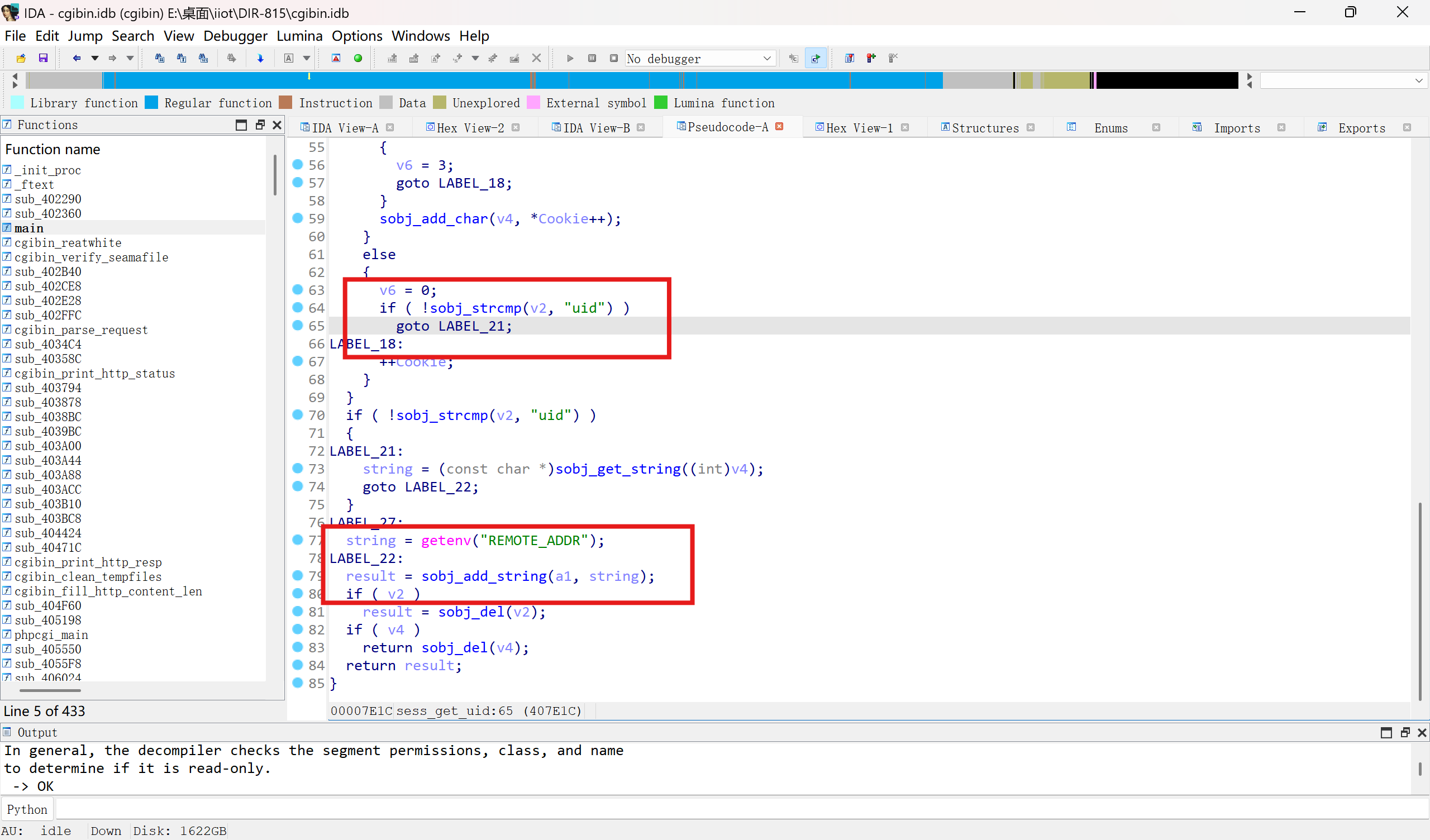Click the Python interpreter selector button

click(x=27, y=809)
